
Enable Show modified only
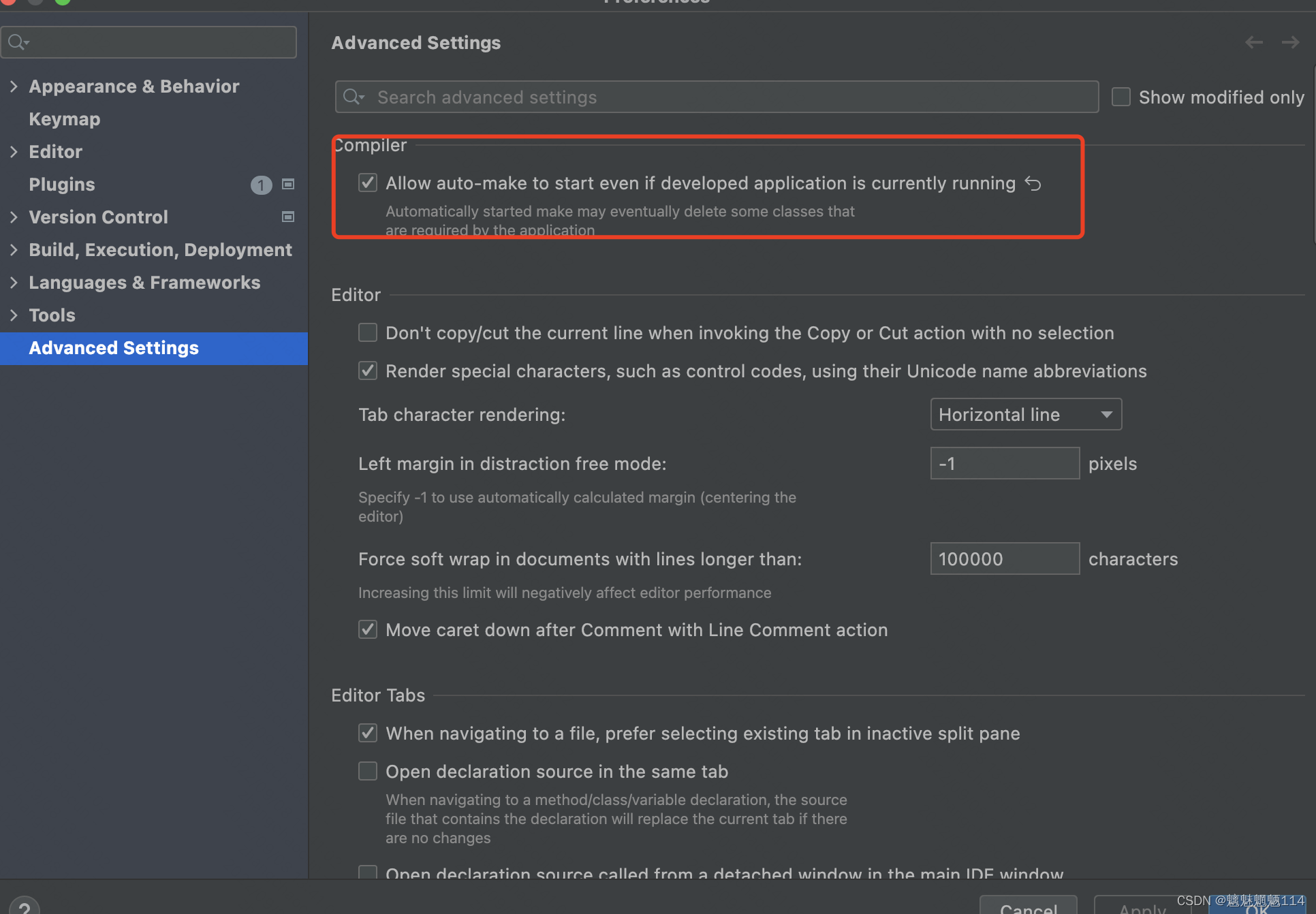point(1121,97)
